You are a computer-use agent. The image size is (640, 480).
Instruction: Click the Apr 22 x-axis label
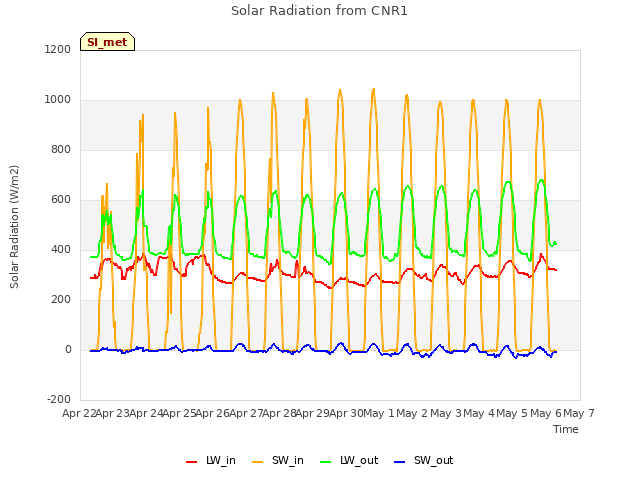[x=79, y=413]
